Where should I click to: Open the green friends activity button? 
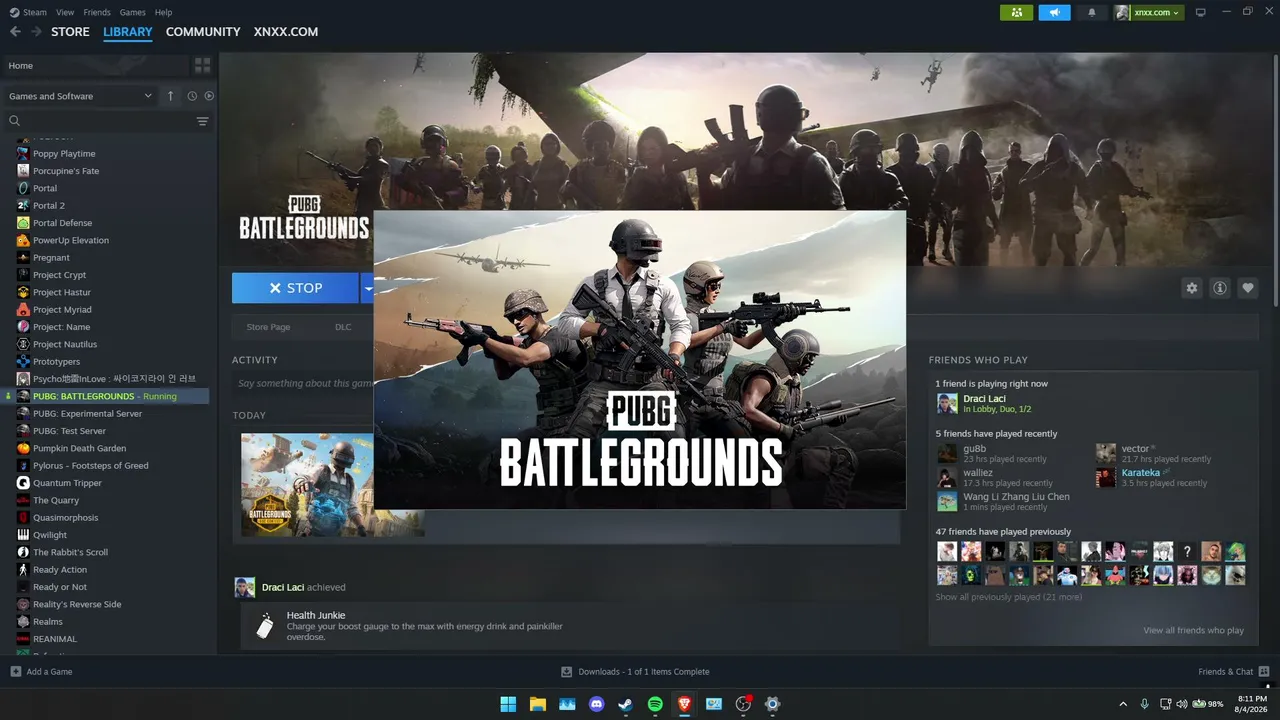click(1017, 12)
